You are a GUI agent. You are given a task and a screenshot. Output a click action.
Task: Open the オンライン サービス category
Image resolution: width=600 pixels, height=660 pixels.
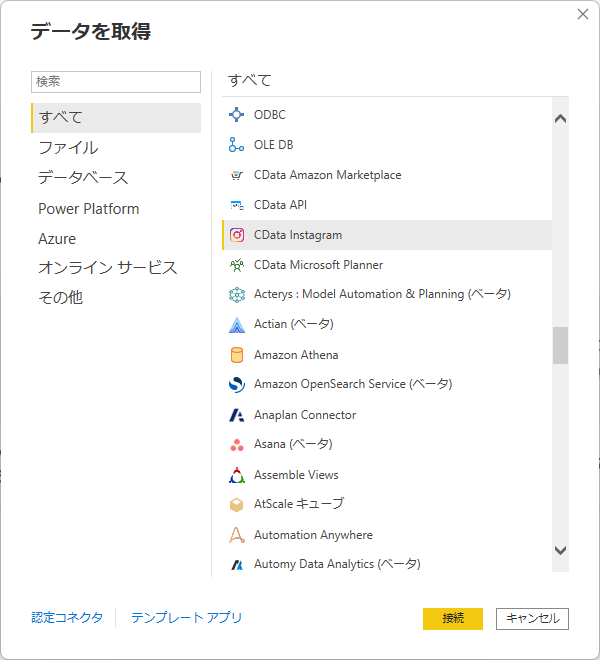pyautogui.click(x=107, y=268)
